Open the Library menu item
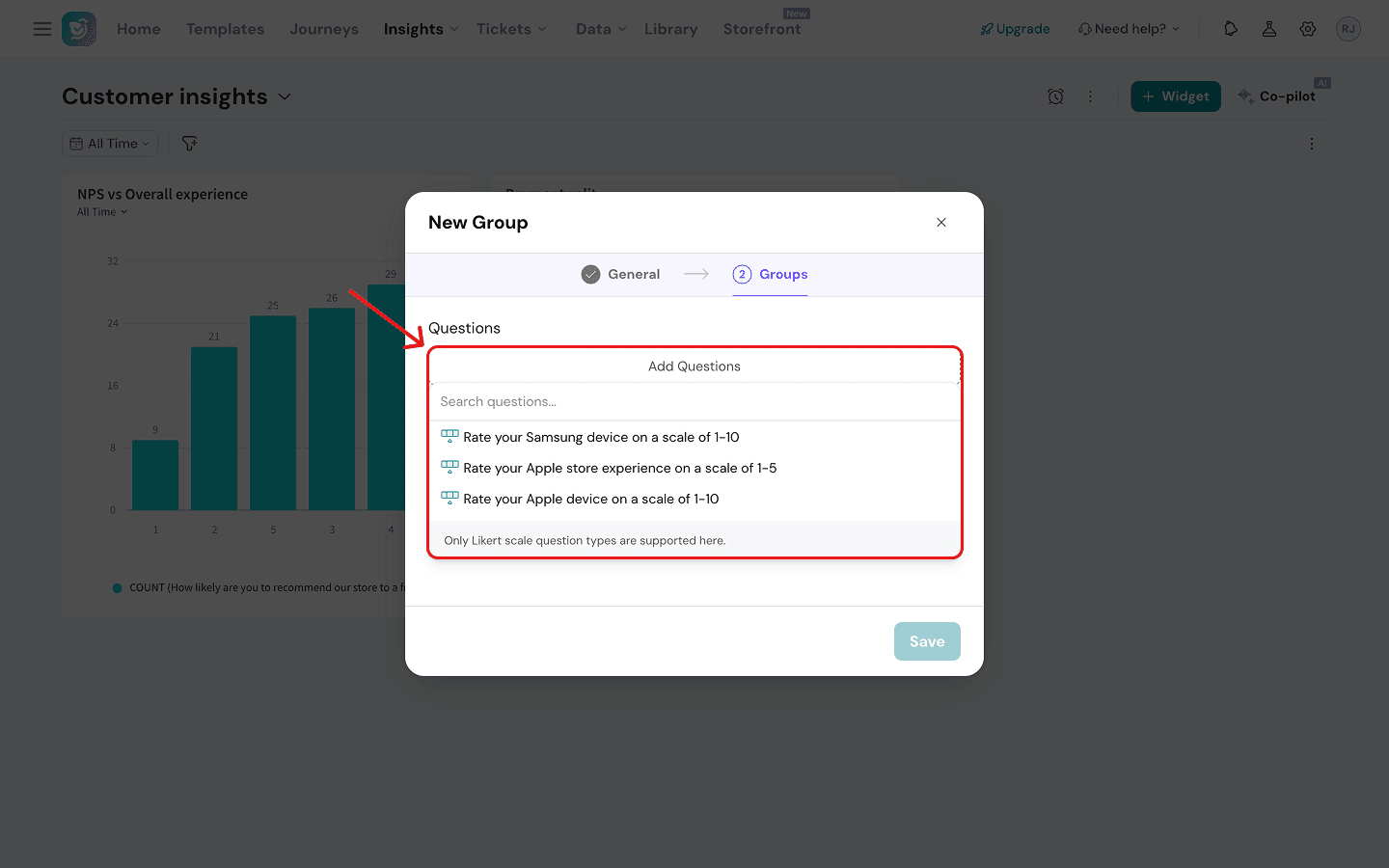Screen dimensions: 1389x868 (x=670, y=29)
